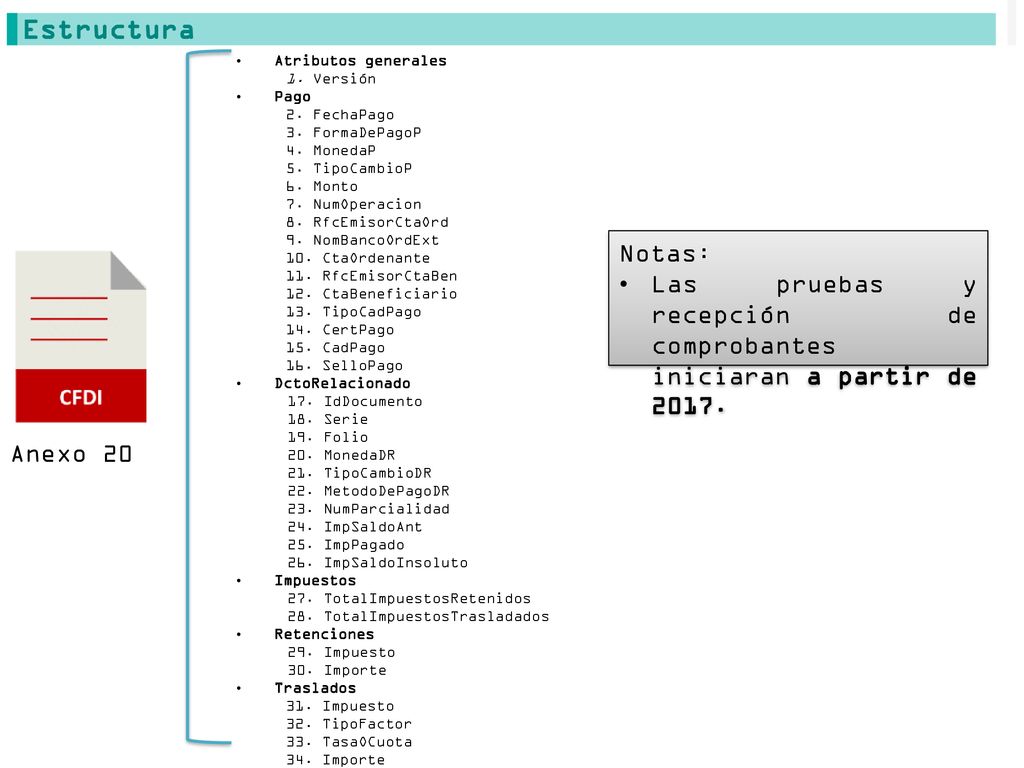Click item 34. Importe under Traslados
This screenshot has width=1024, height=768.
pos(336,760)
